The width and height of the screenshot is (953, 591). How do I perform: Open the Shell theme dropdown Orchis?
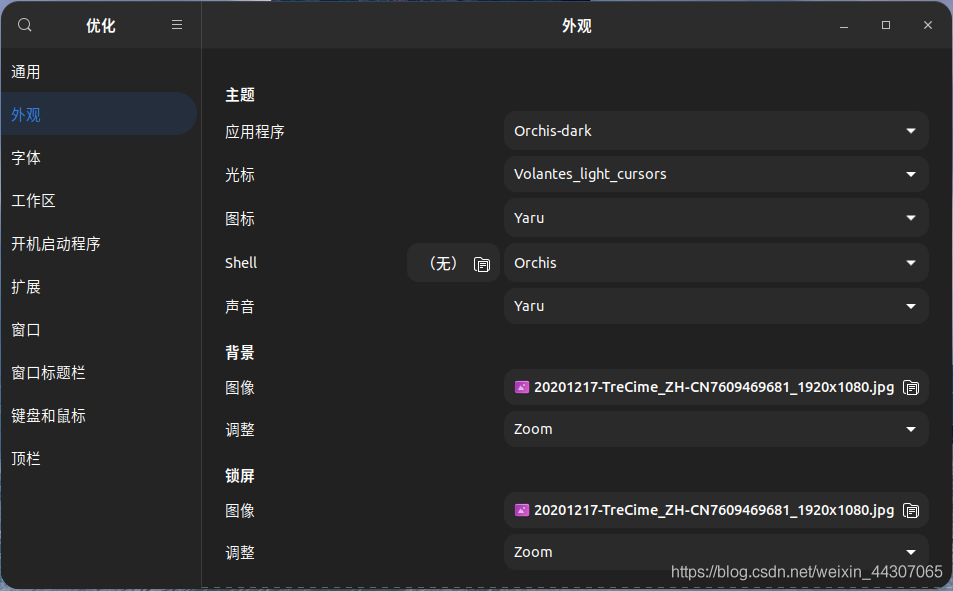716,263
